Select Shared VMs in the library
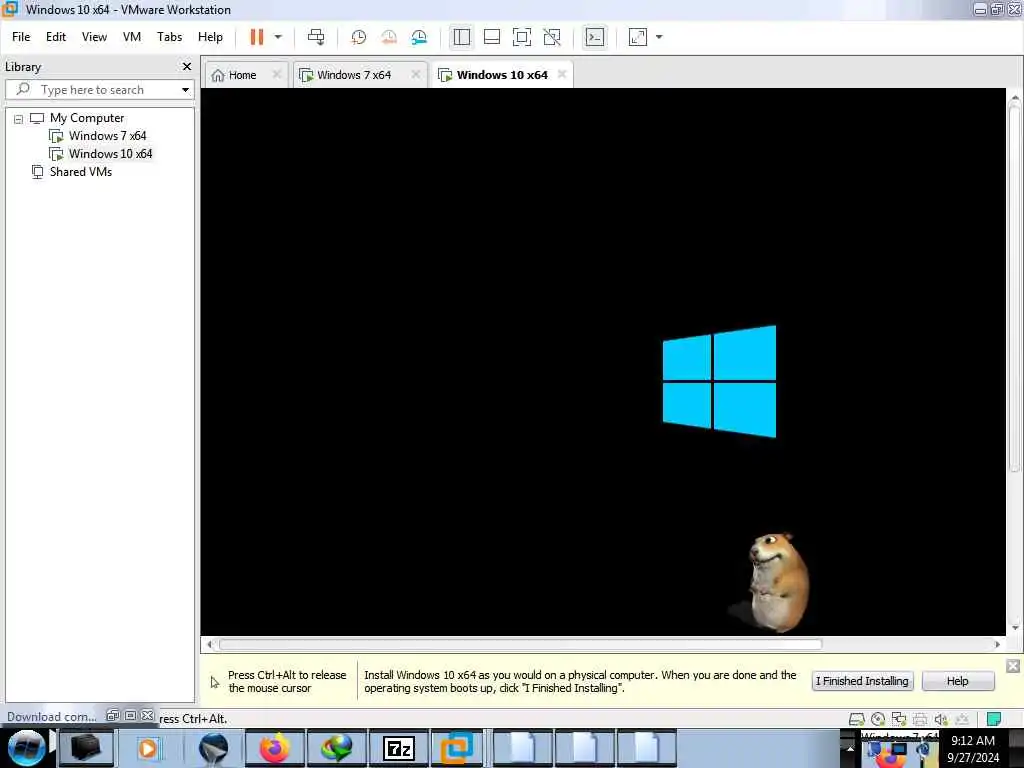1024x768 pixels. 80,172
